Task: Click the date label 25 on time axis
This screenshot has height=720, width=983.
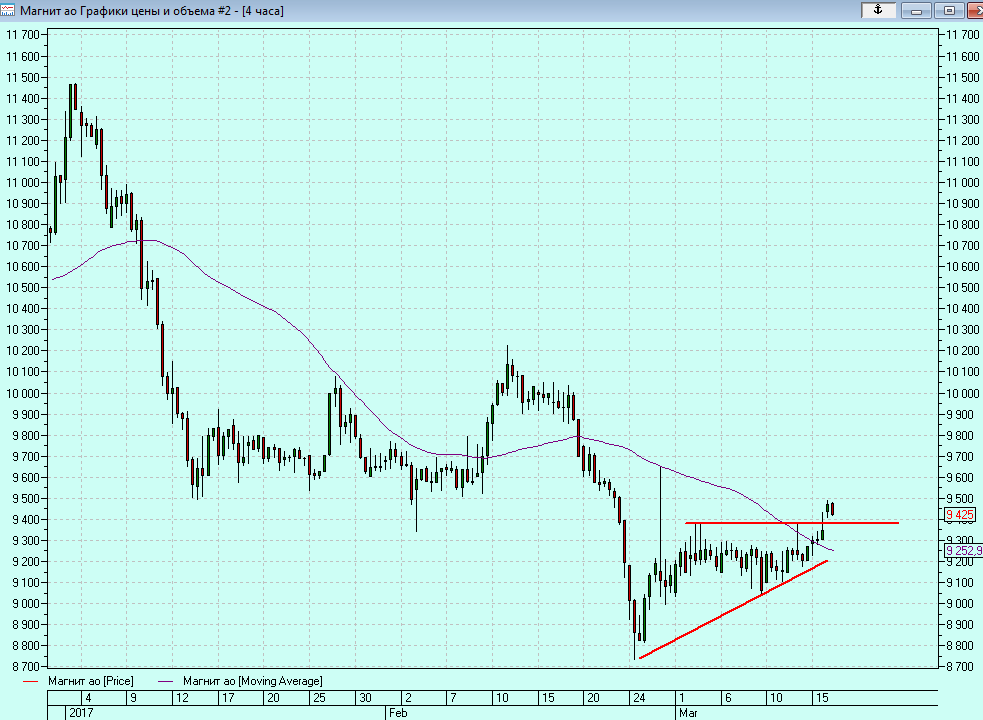Action: coord(319,697)
